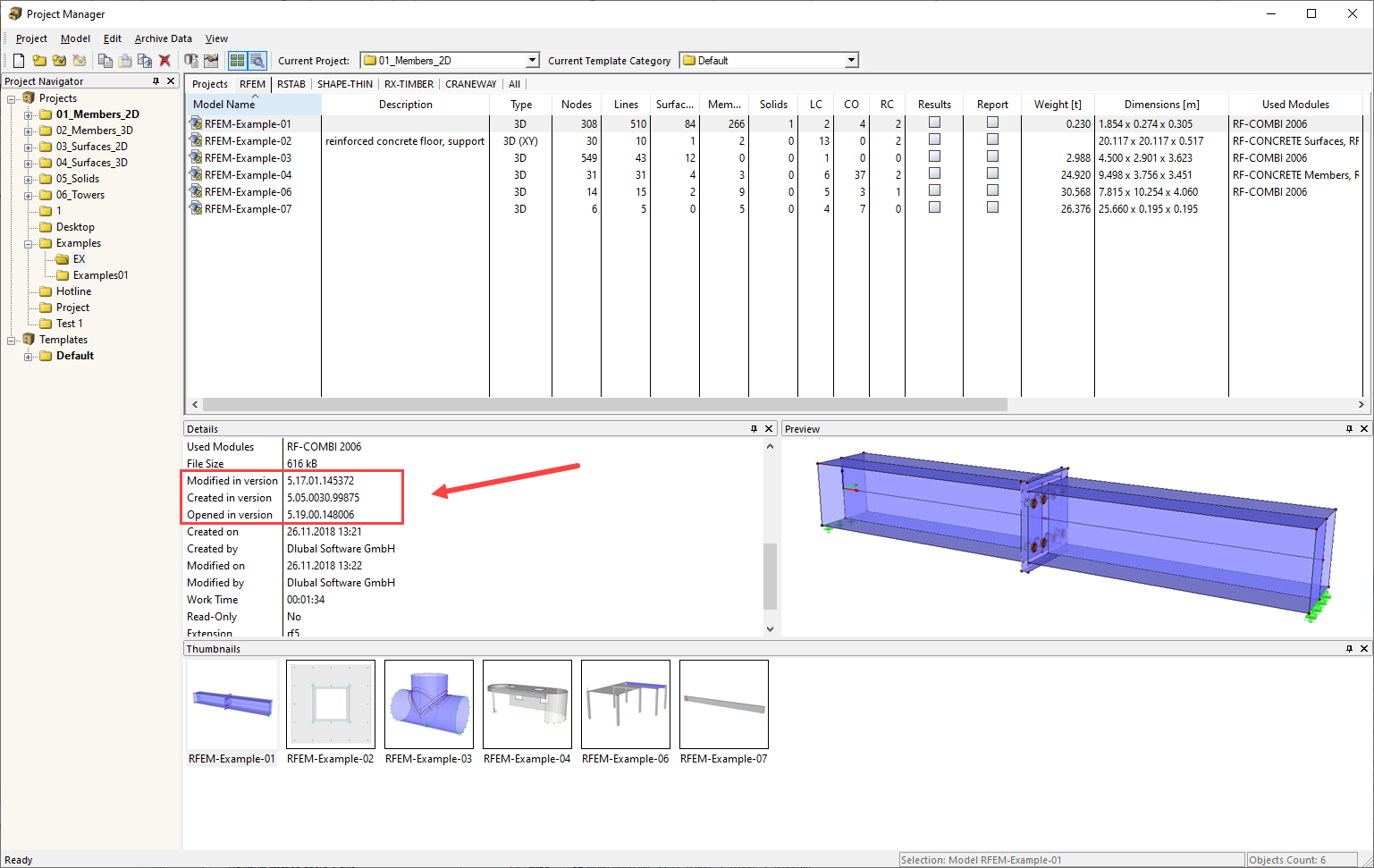Tick the Report checkbox for RFEM-Example-03
Screen dimensions: 1374x868
[x=992, y=156]
